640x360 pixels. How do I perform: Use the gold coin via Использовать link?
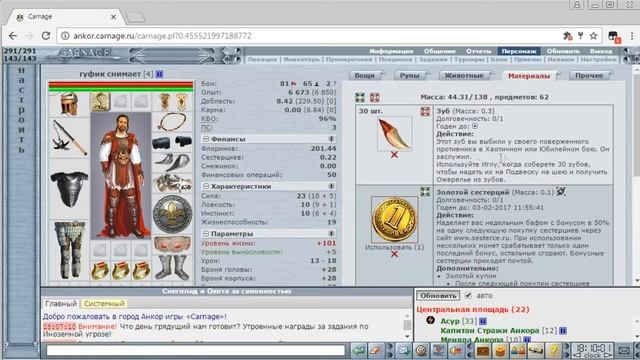[394, 247]
